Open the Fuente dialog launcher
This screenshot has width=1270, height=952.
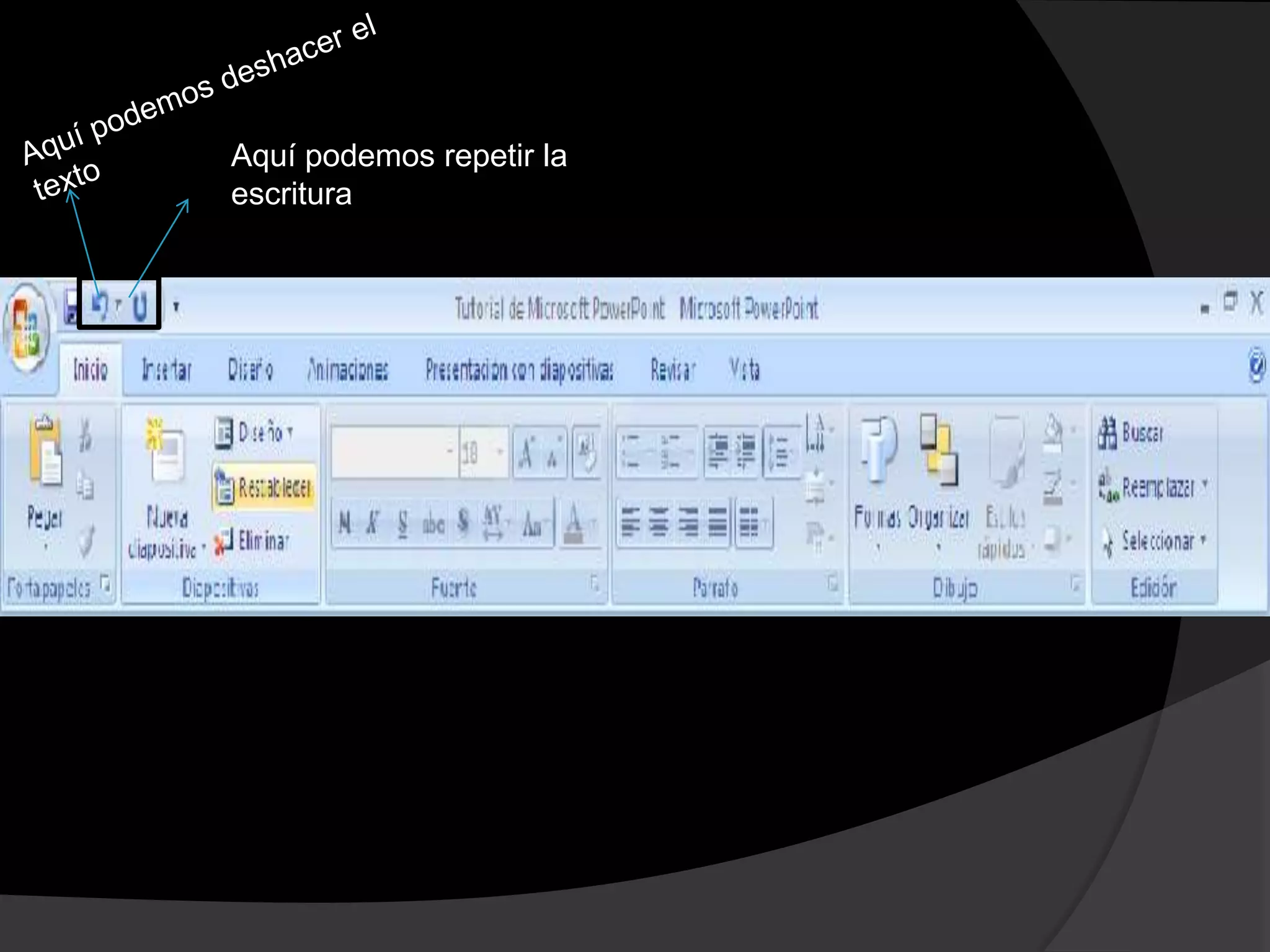point(594,584)
